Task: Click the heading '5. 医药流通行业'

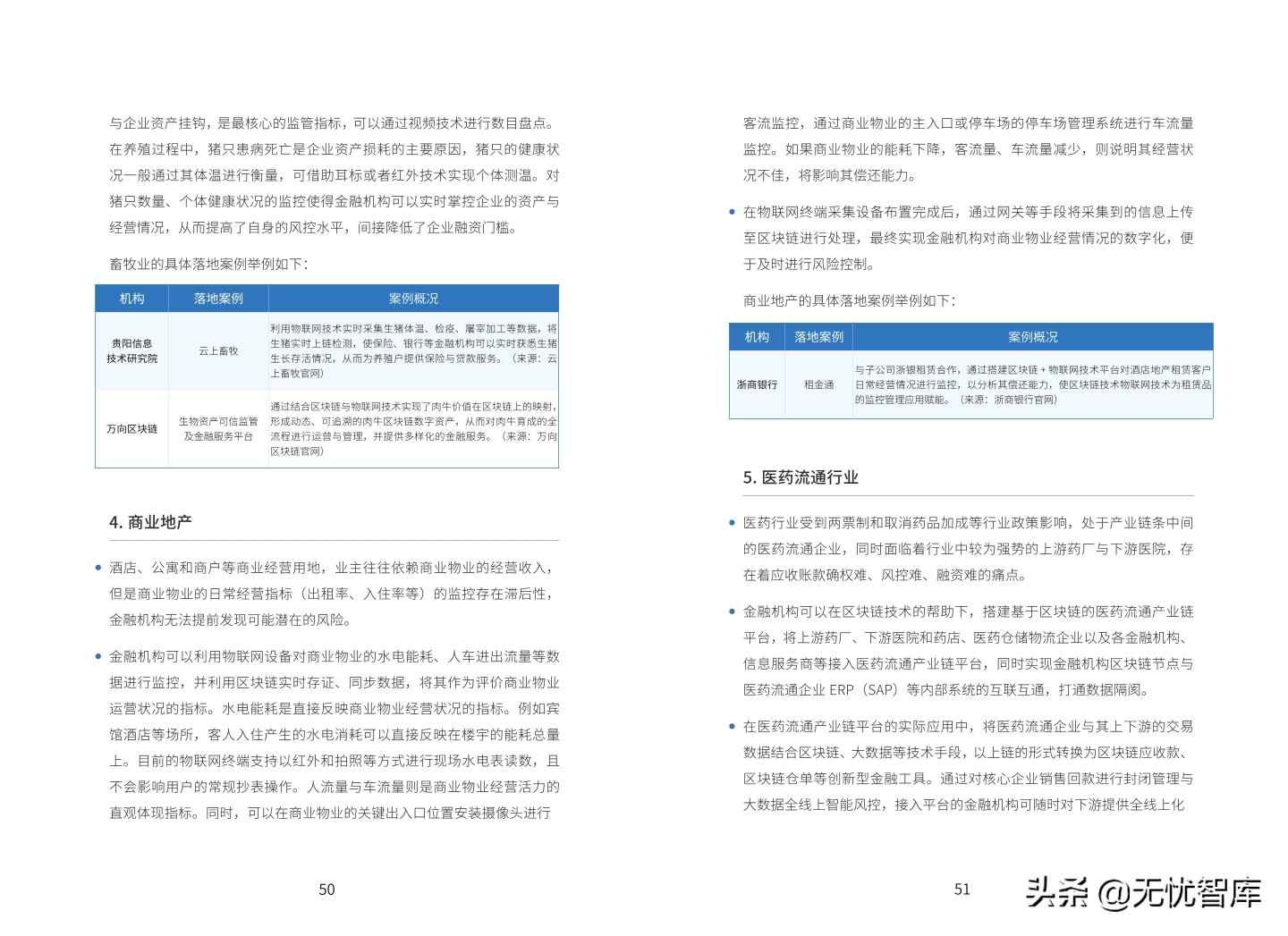Action: click(801, 477)
